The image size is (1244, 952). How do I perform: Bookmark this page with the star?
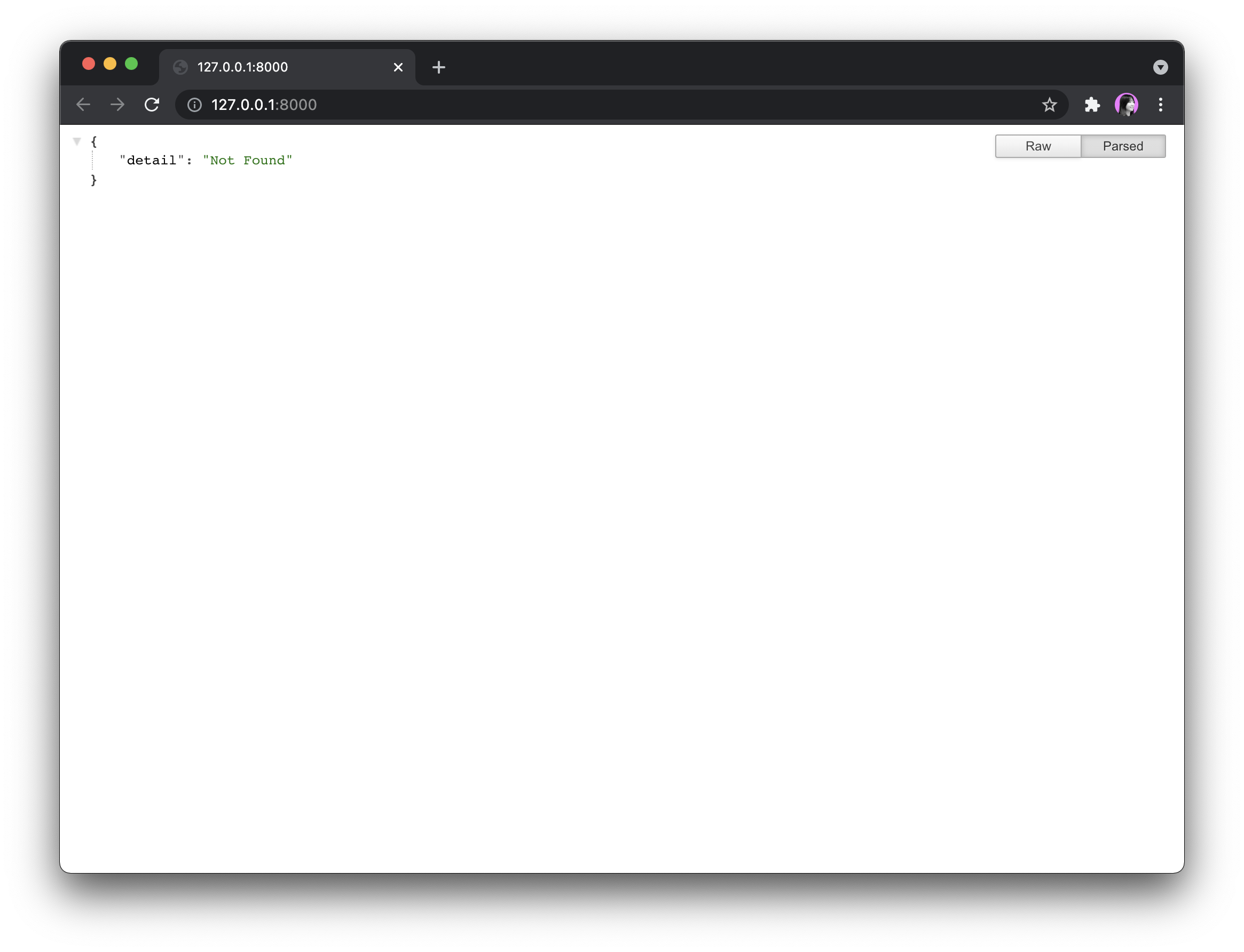pos(1050,105)
